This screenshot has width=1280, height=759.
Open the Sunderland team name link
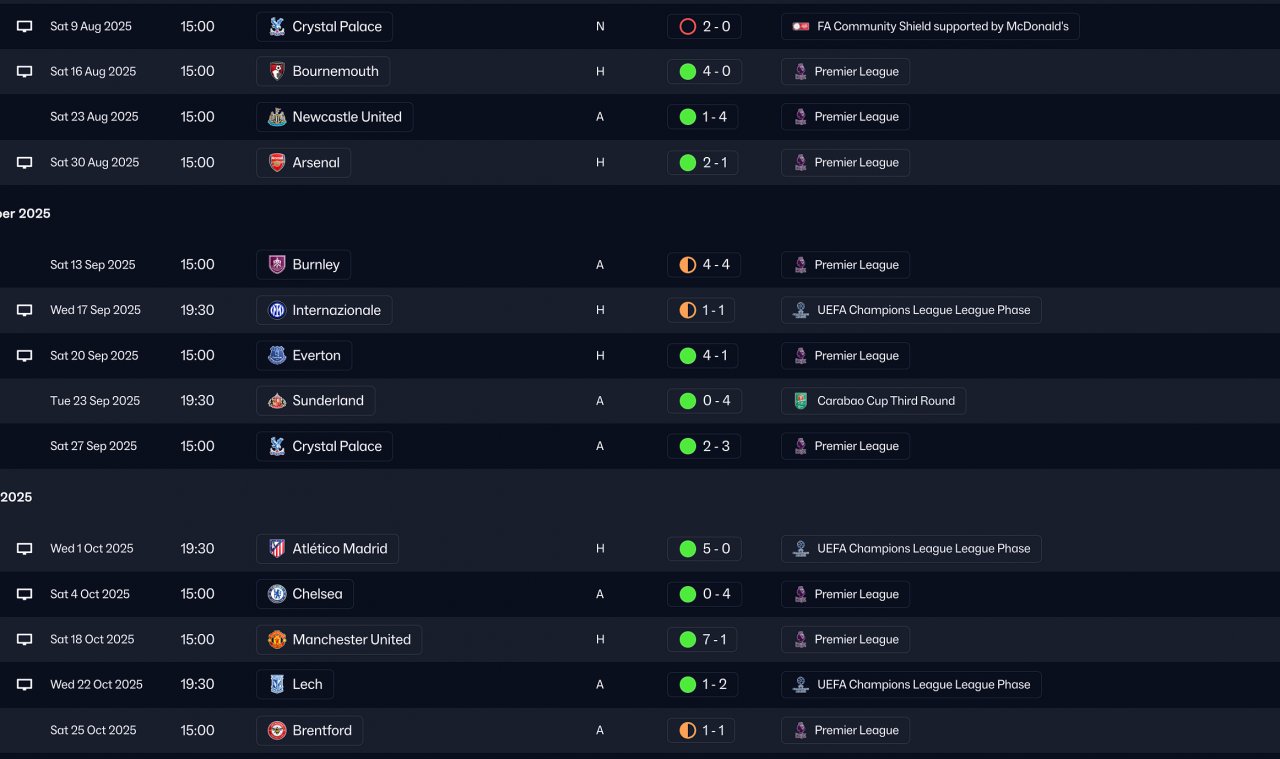tap(327, 401)
